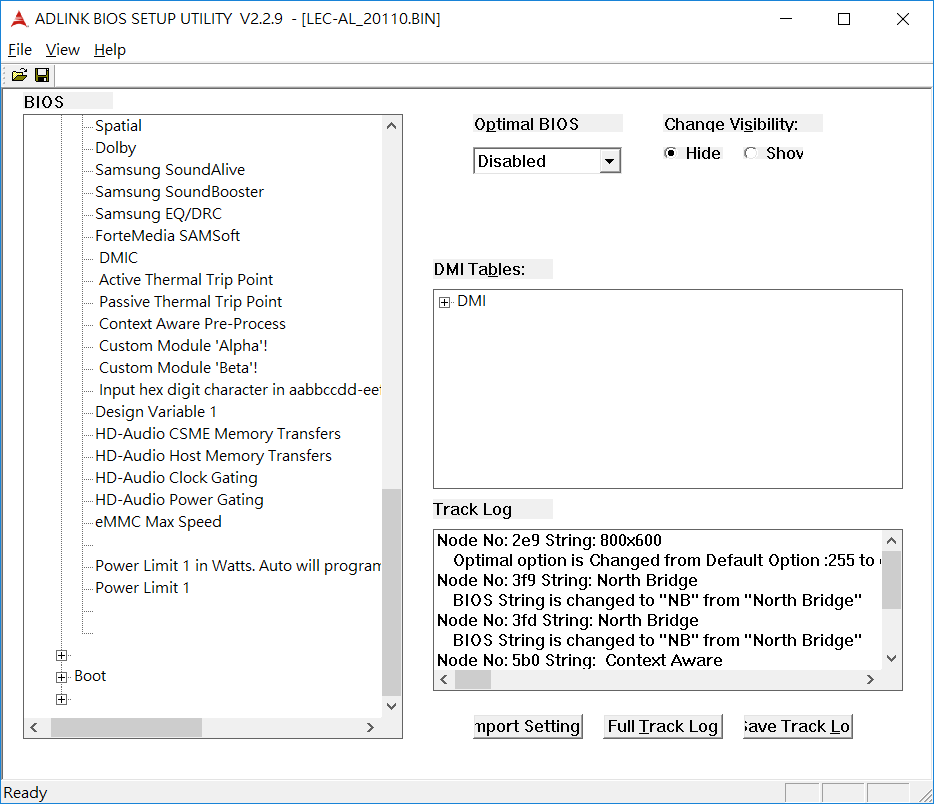
Task: Click the ADLINK red logo icon in title bar
Action: tap(19, 19)
